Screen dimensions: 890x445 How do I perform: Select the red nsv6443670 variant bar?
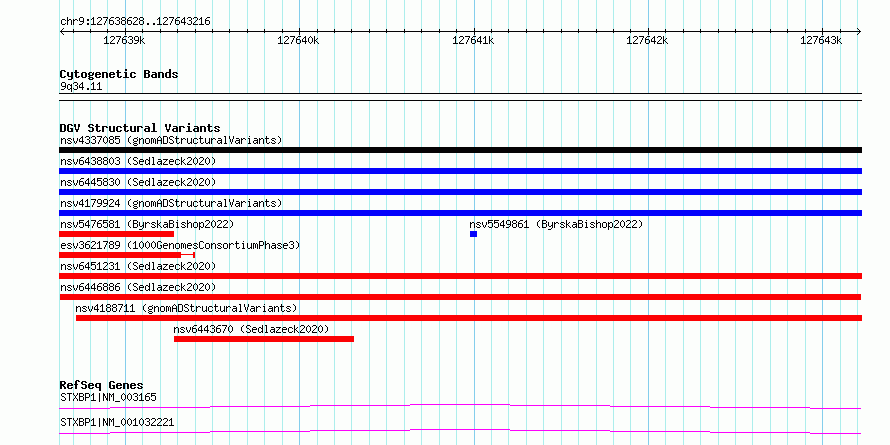coord(264,339)
